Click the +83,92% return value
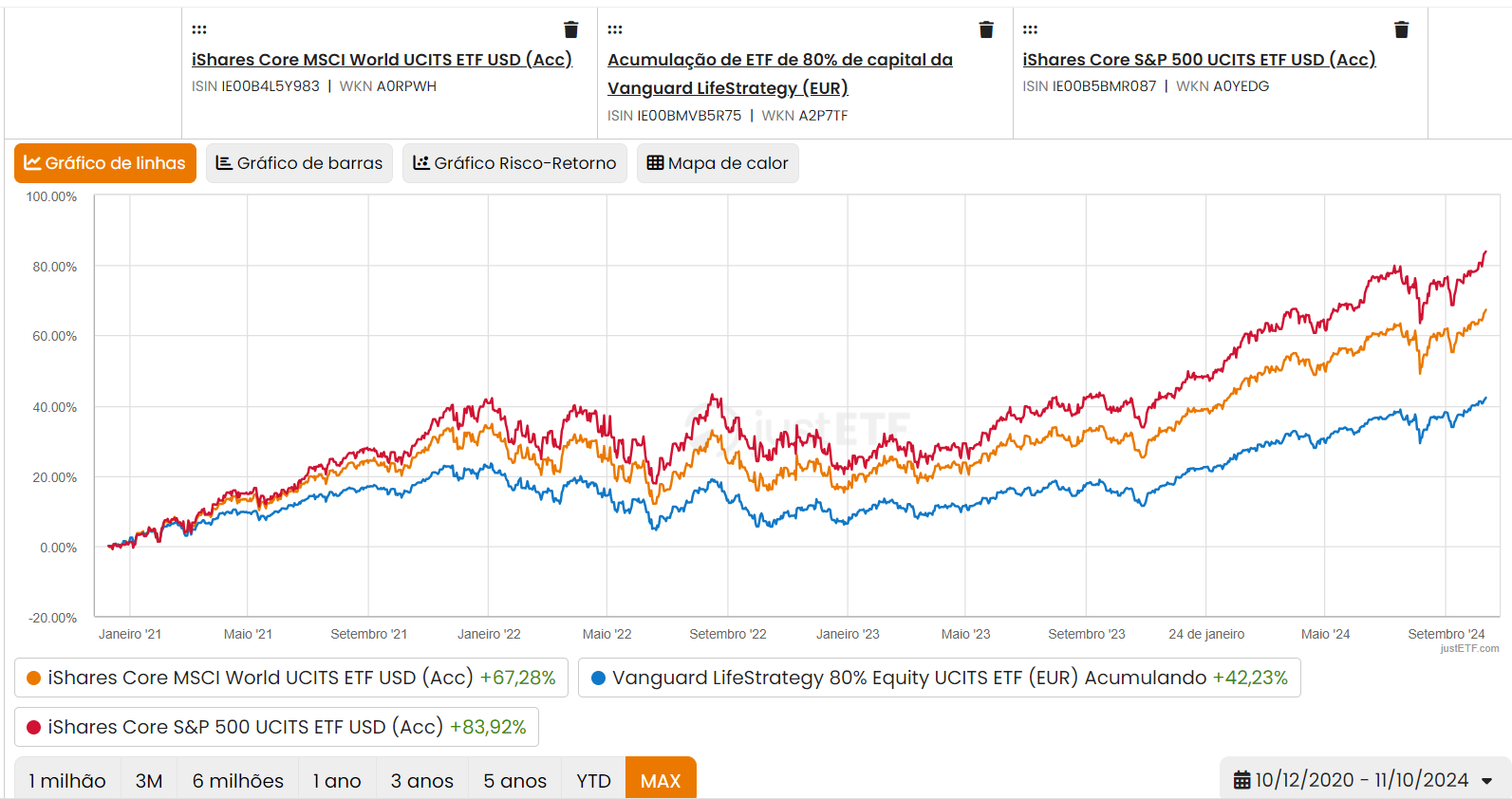This screenshot has width=1512, height=799. pyautogui.click(x=488, y=727)
